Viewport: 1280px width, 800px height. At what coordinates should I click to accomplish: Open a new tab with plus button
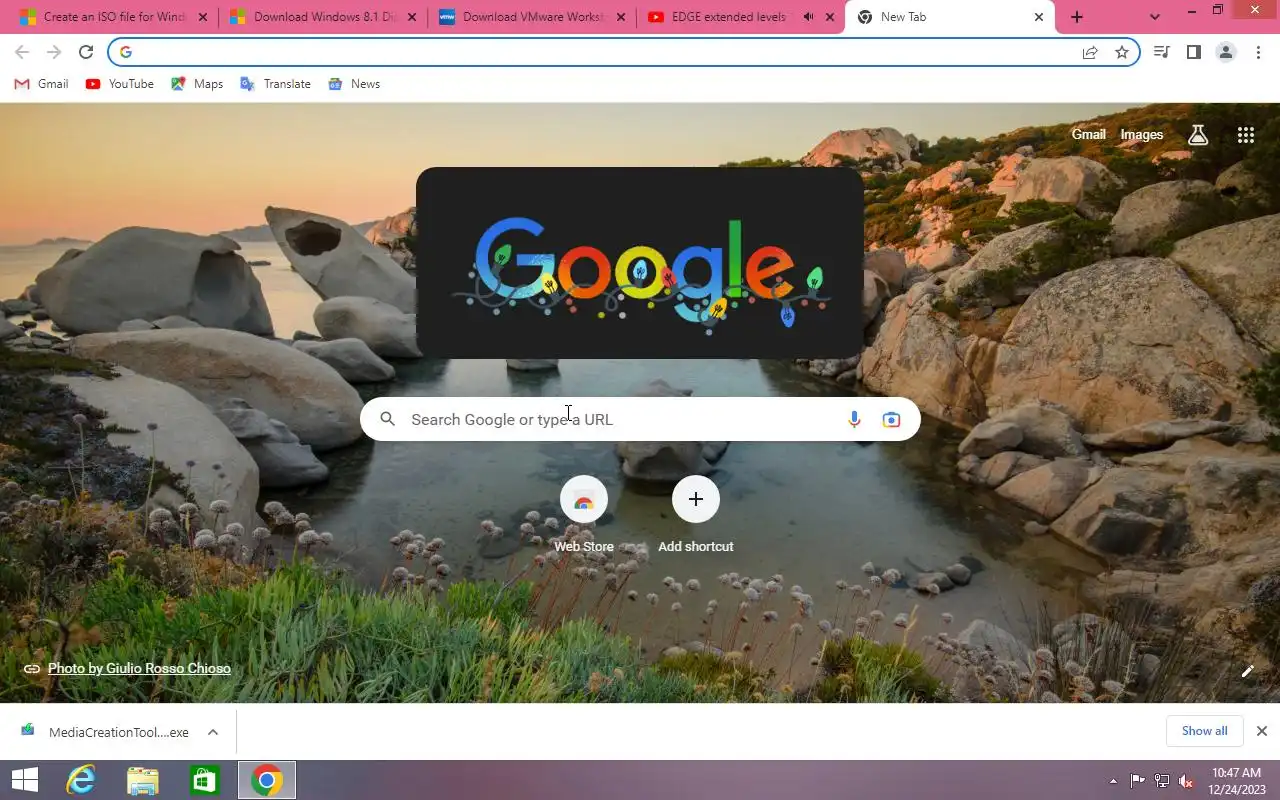(x=1077, y=17)
